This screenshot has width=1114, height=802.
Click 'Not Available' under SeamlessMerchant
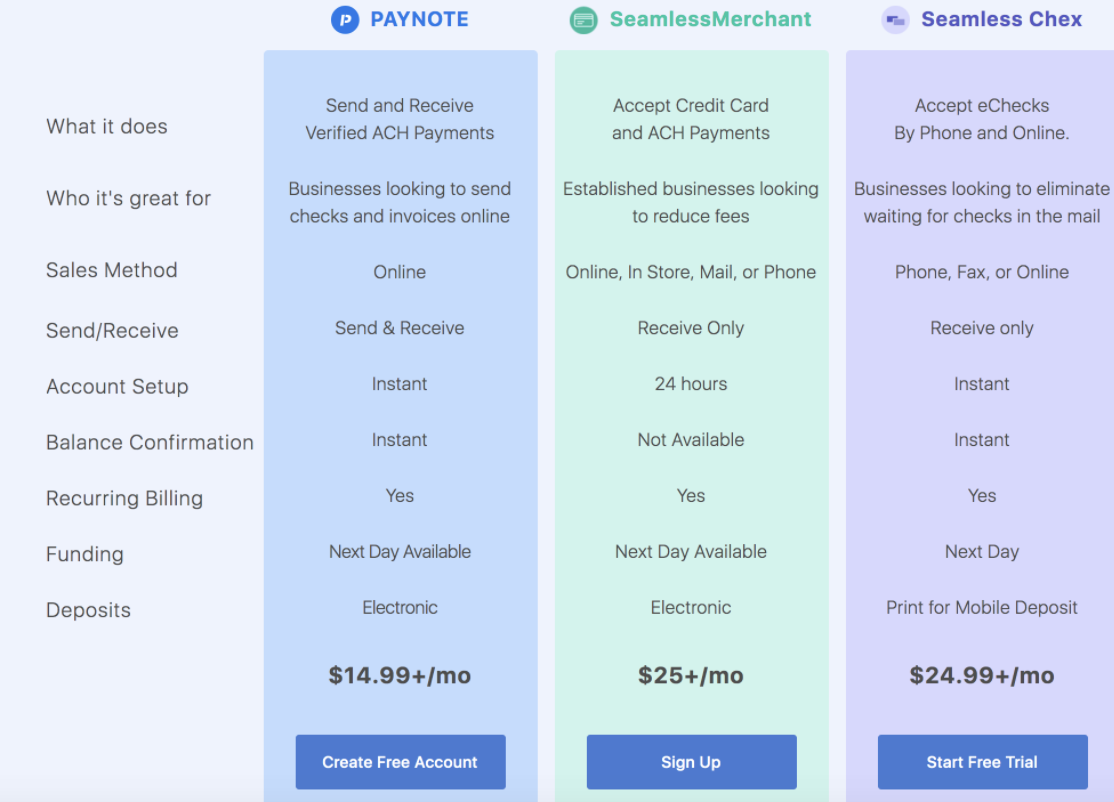691,440
